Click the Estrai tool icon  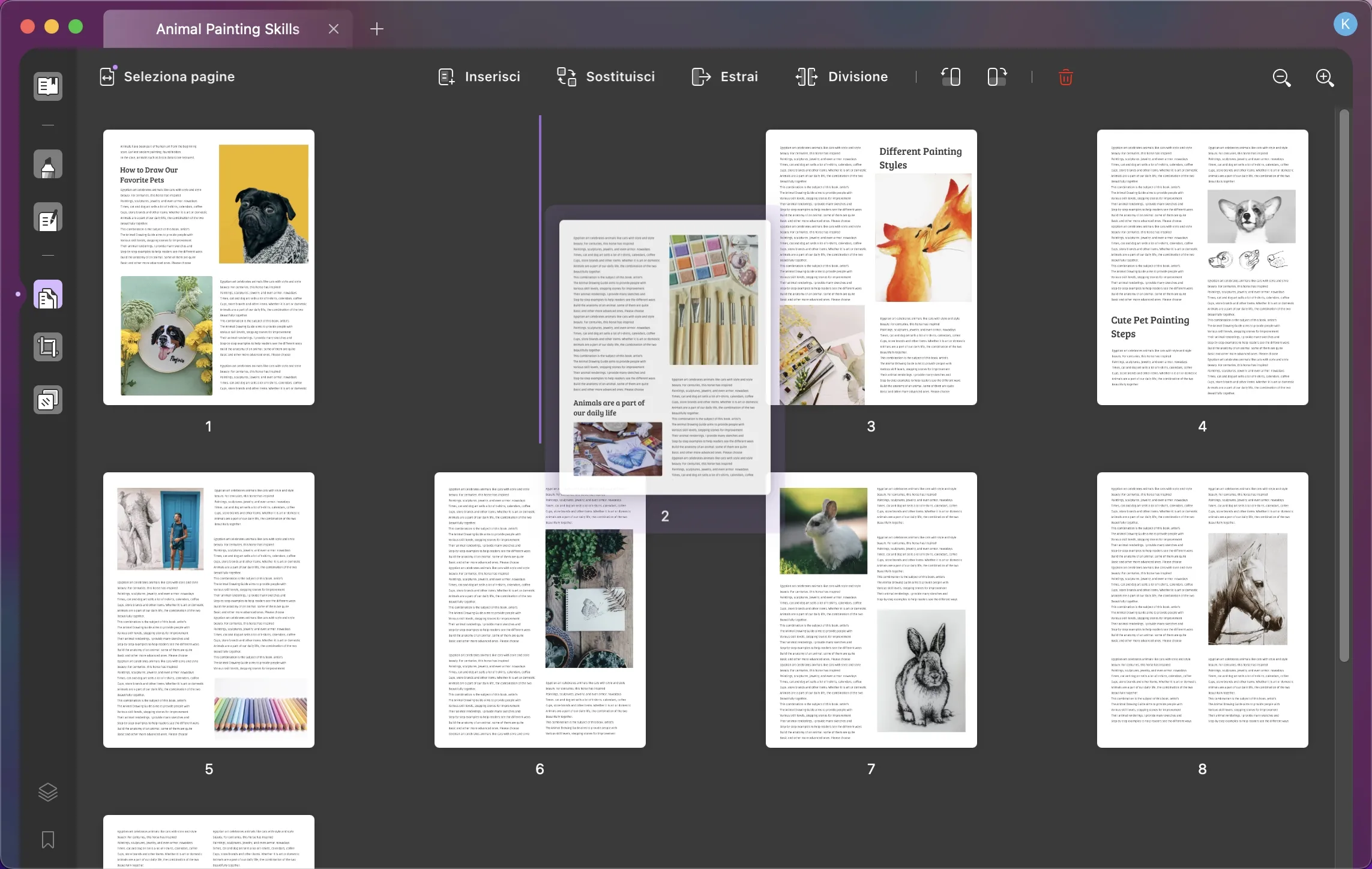coord(700,76)
